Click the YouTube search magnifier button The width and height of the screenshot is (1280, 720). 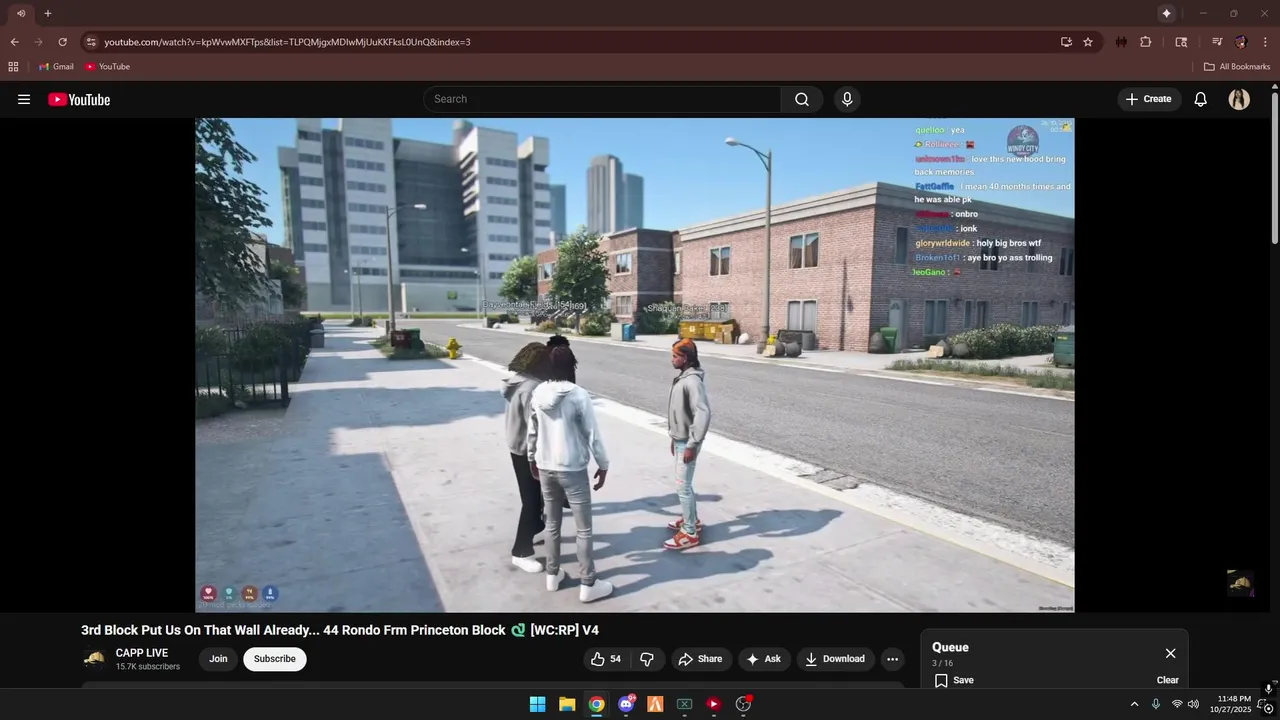click(x=802, y=99)
